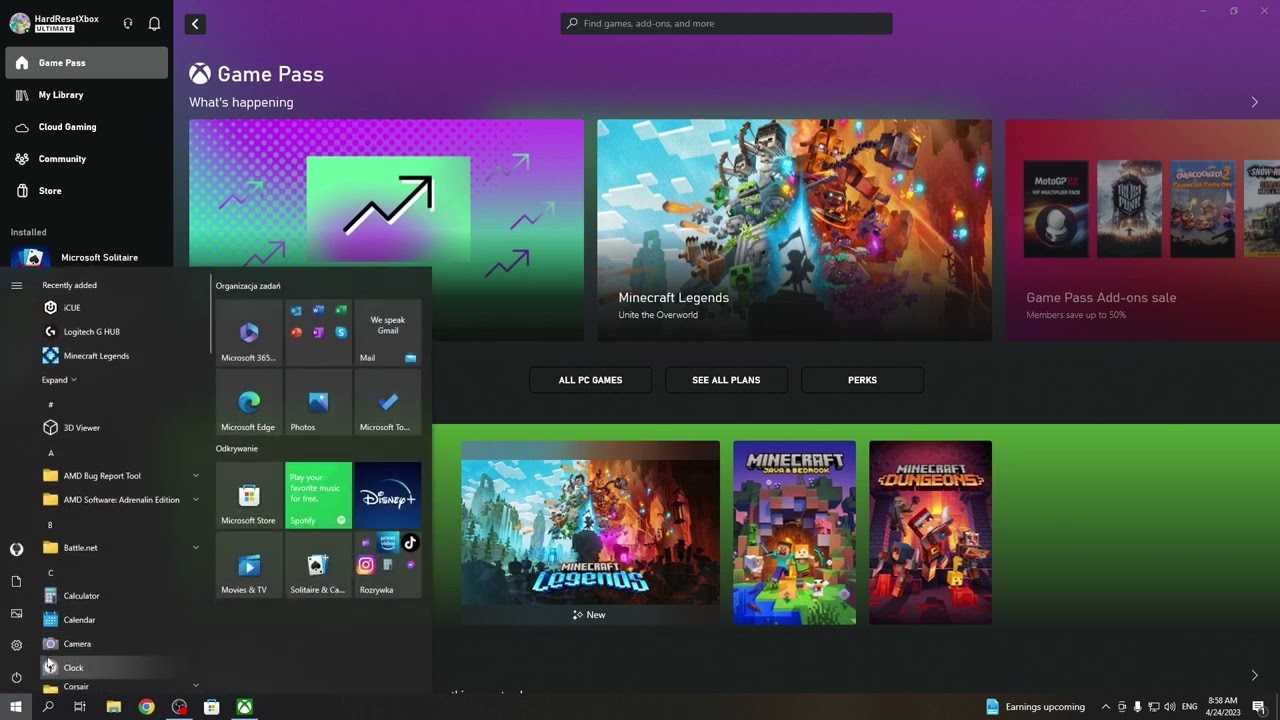Viewport: 1280px width, 720px height.
Task: Click Windows Start button on taskbar
Action: click(x=16, y=707)
